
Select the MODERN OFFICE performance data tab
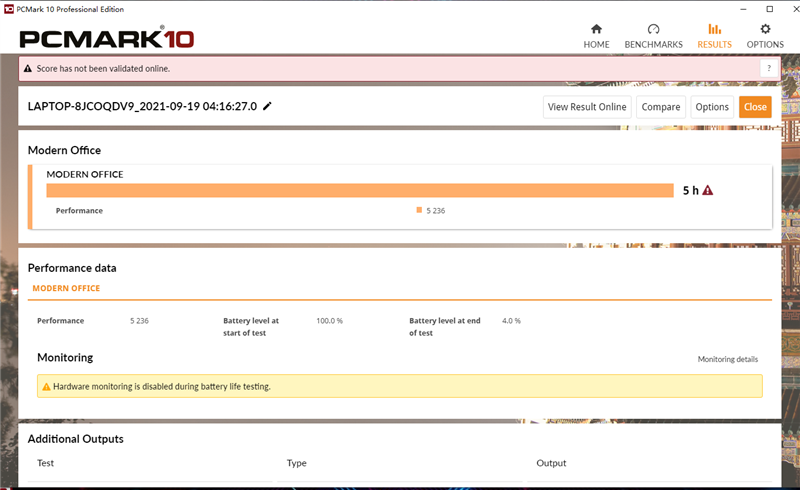[x=66, y=288]
